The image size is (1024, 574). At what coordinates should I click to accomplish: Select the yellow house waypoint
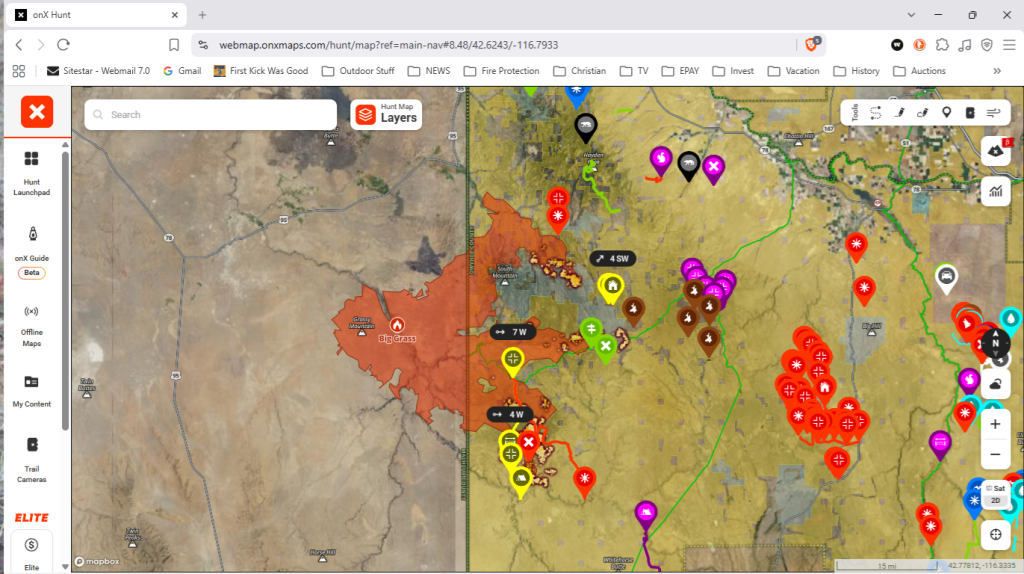pyautogui.click(x=612, y=289)
